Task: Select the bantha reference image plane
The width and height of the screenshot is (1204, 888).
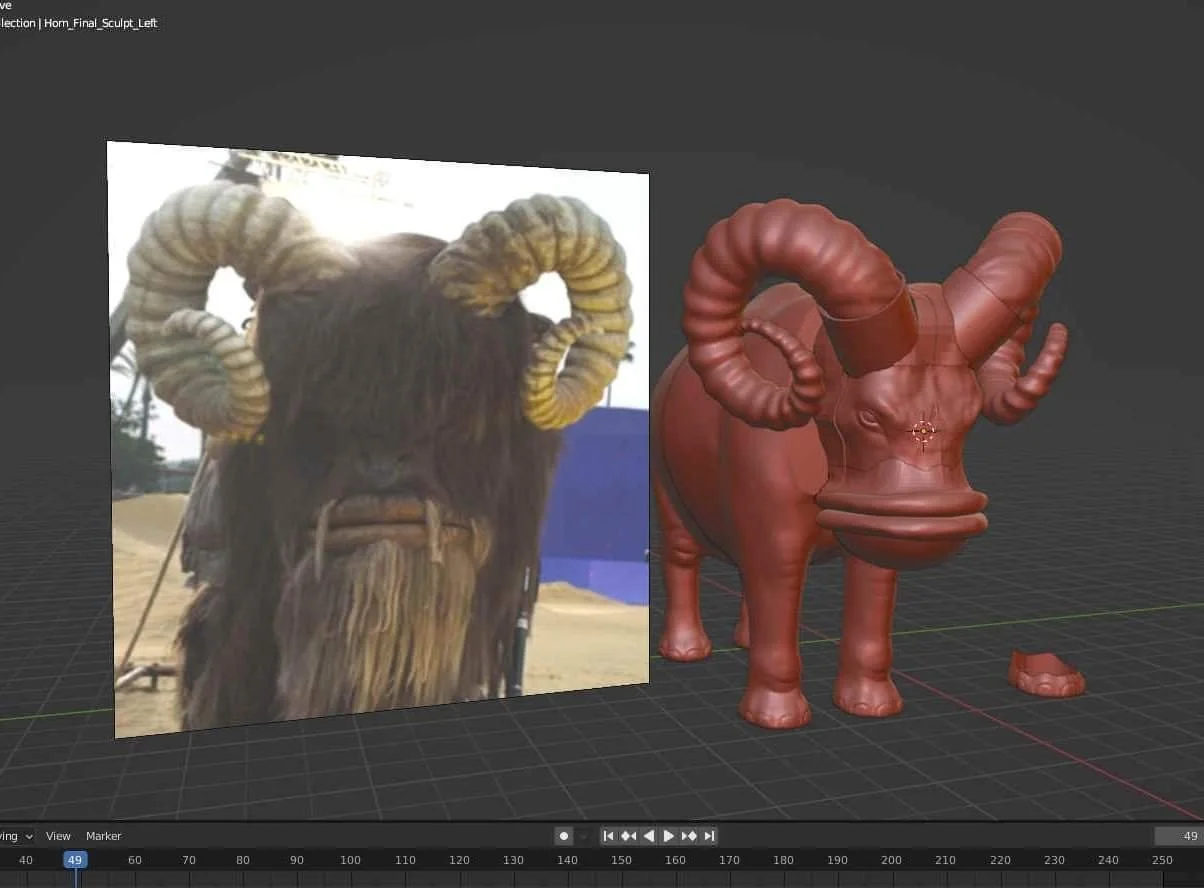Action: [380, 440]
